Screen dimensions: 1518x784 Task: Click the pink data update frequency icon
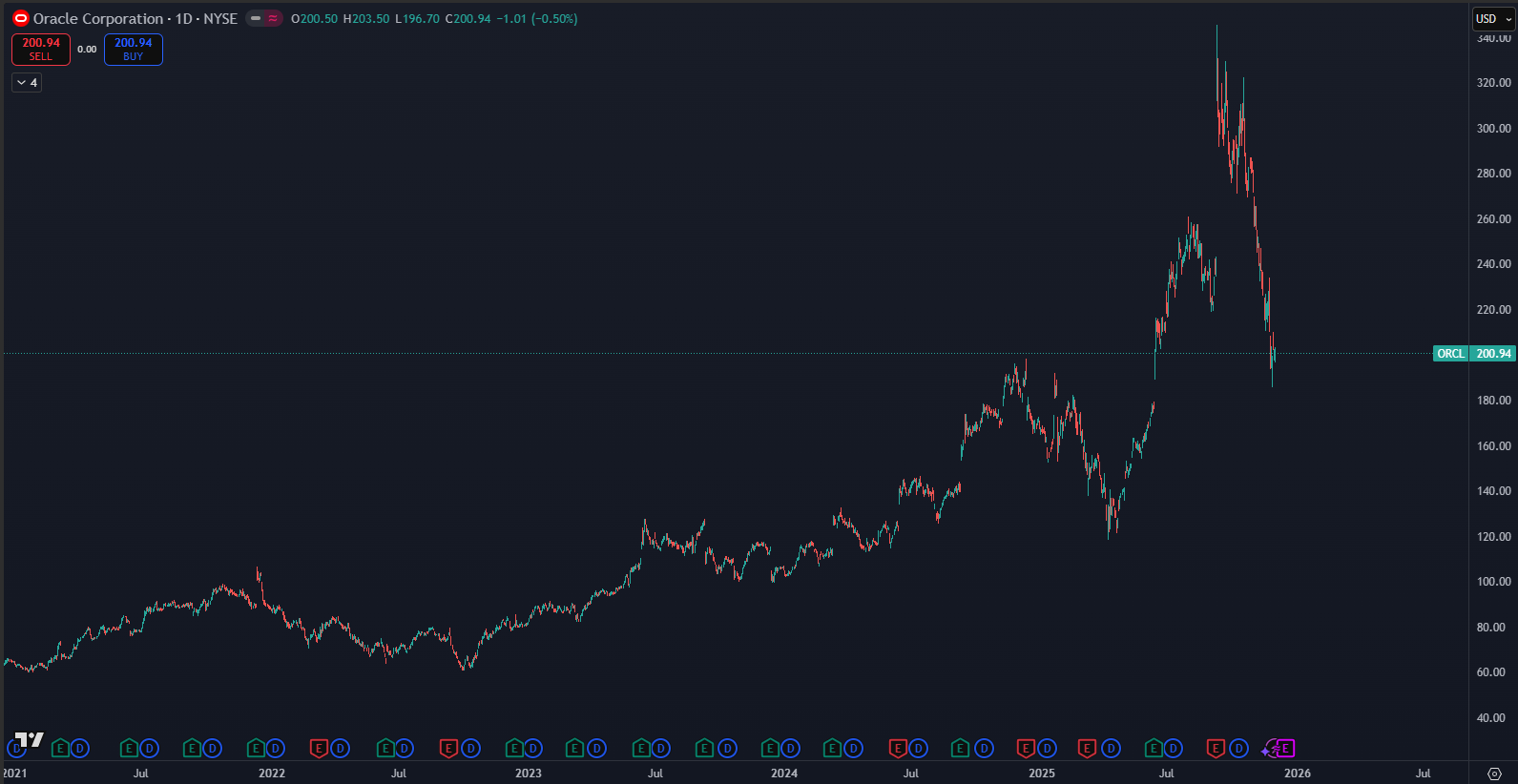tap(274, 18)
